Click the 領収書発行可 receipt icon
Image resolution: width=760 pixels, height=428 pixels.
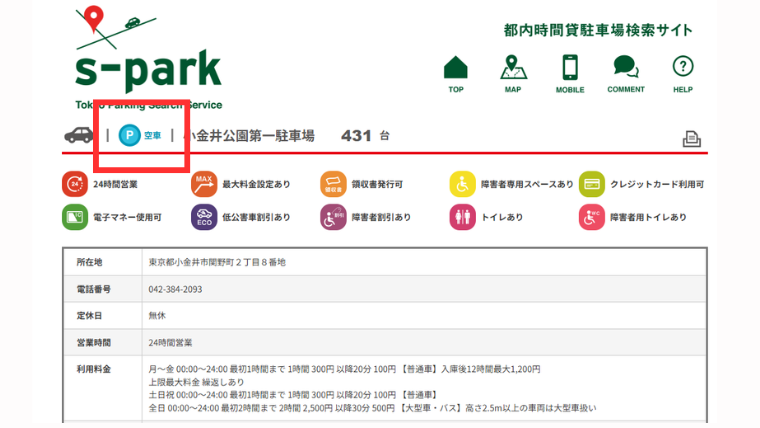coord(333,184)
